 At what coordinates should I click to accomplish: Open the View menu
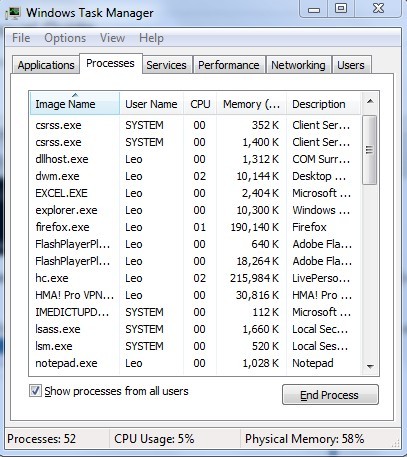point(112,38)
